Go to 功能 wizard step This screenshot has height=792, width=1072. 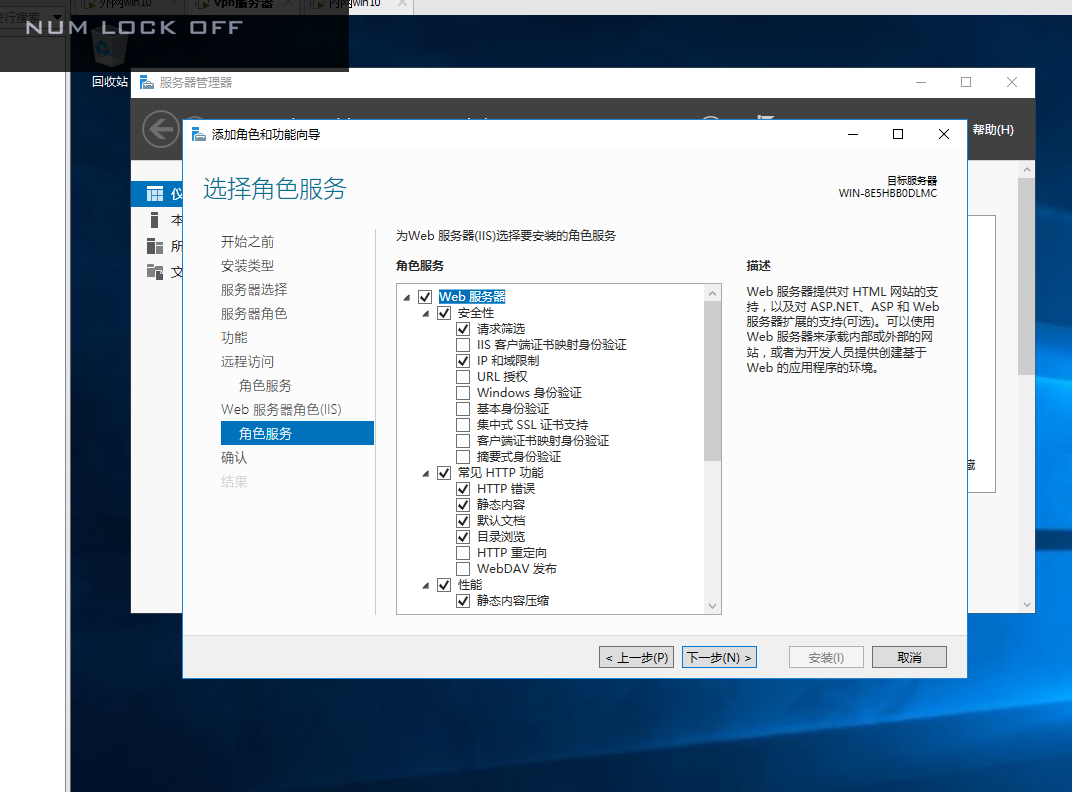[x=234, y=337]
